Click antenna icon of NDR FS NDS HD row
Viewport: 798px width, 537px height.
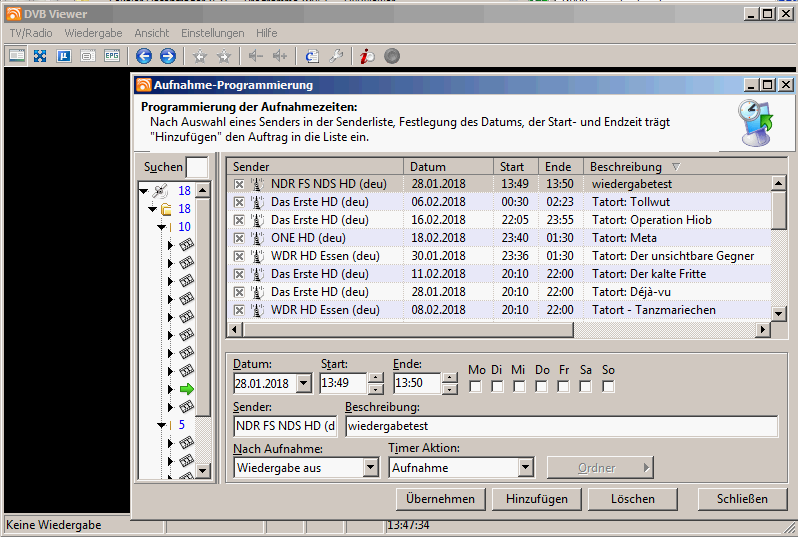258,184
